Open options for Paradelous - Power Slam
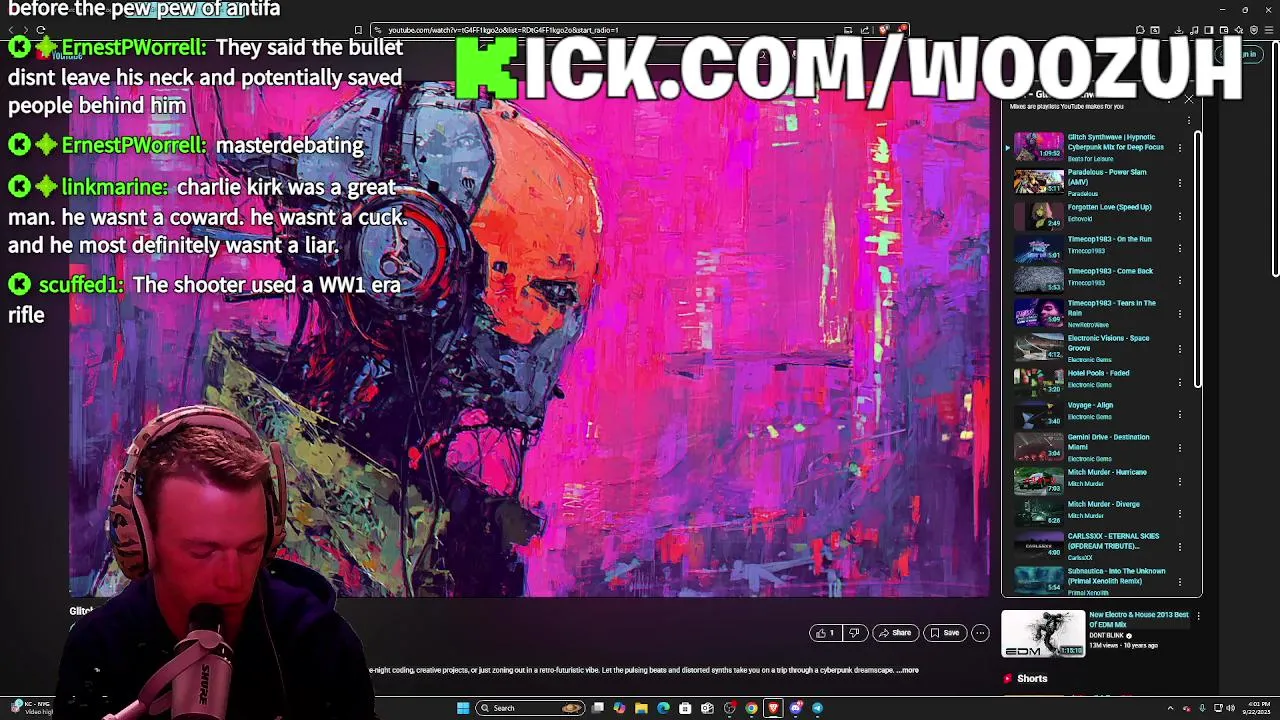This screenshot has height=720, width=1280. click(x=1180, y=183)
